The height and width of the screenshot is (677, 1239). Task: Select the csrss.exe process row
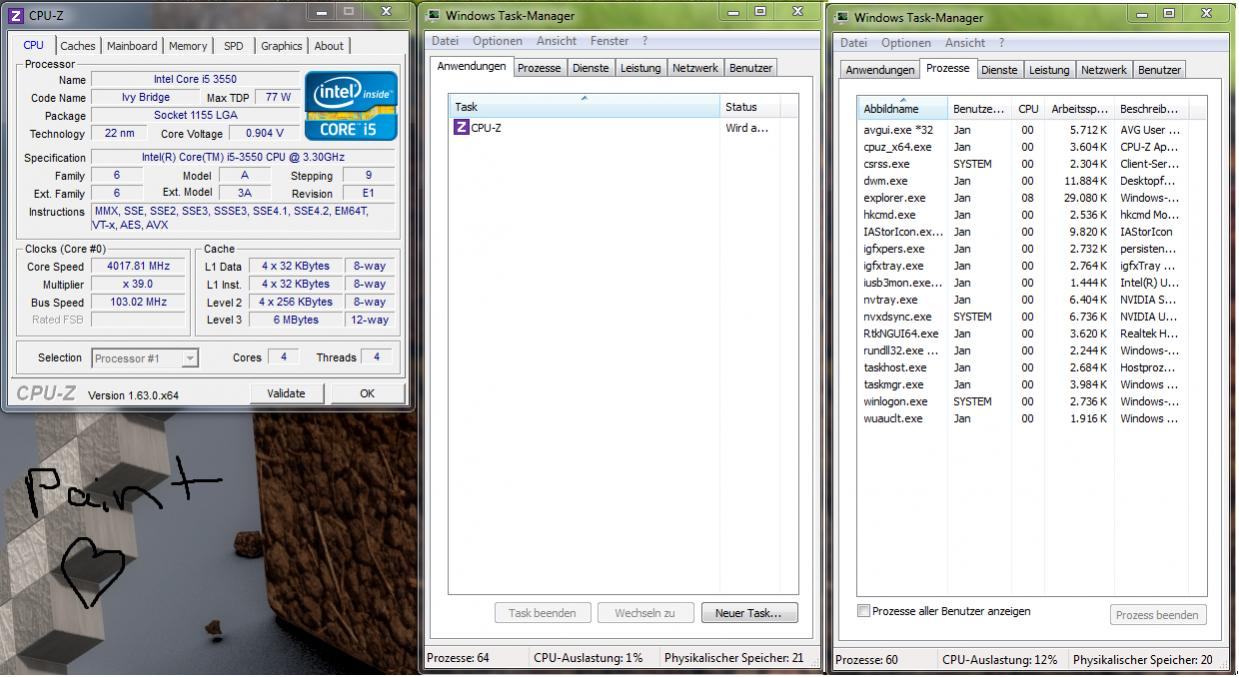1032,164
